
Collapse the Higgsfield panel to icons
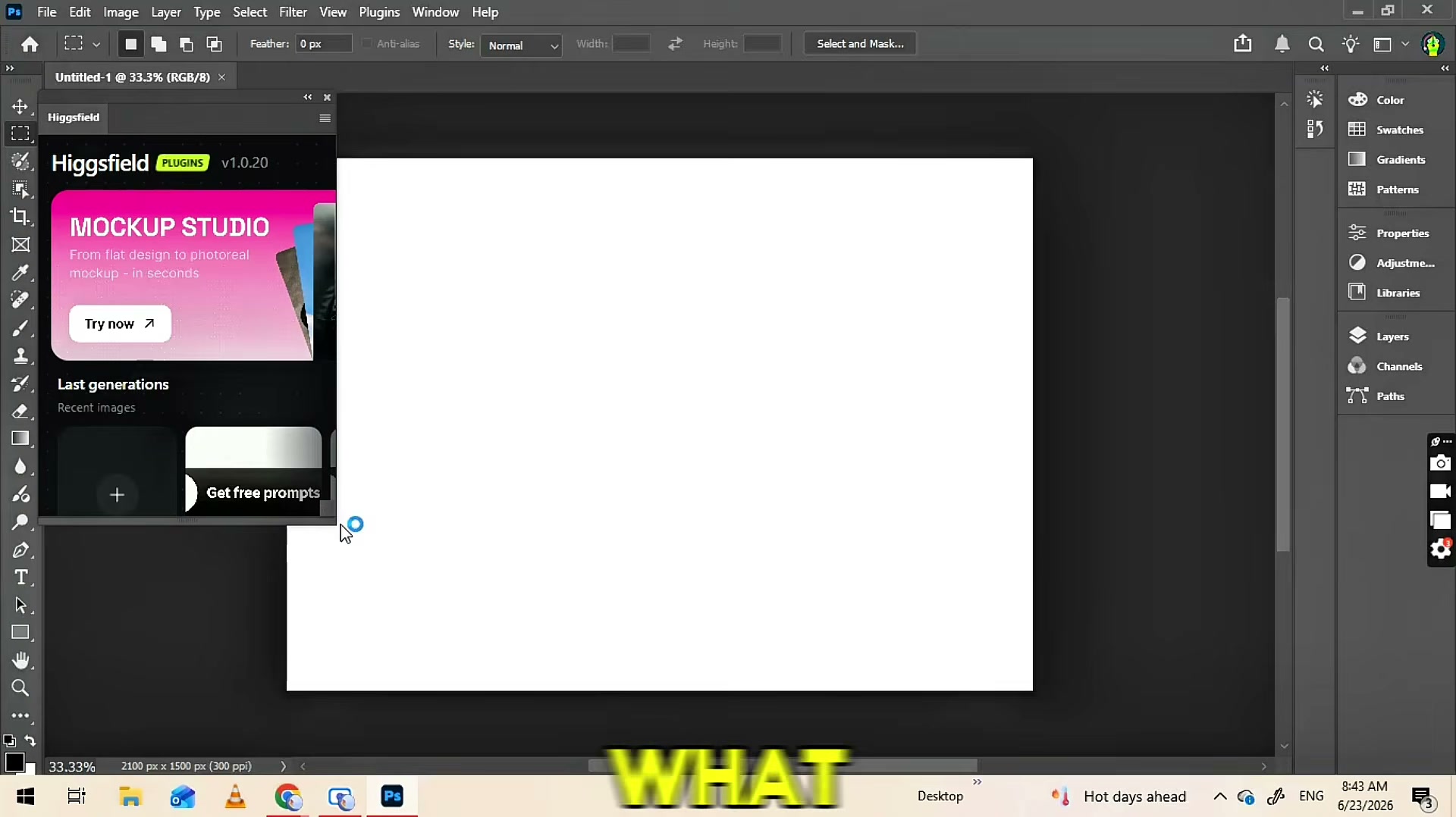coord(308,97)
